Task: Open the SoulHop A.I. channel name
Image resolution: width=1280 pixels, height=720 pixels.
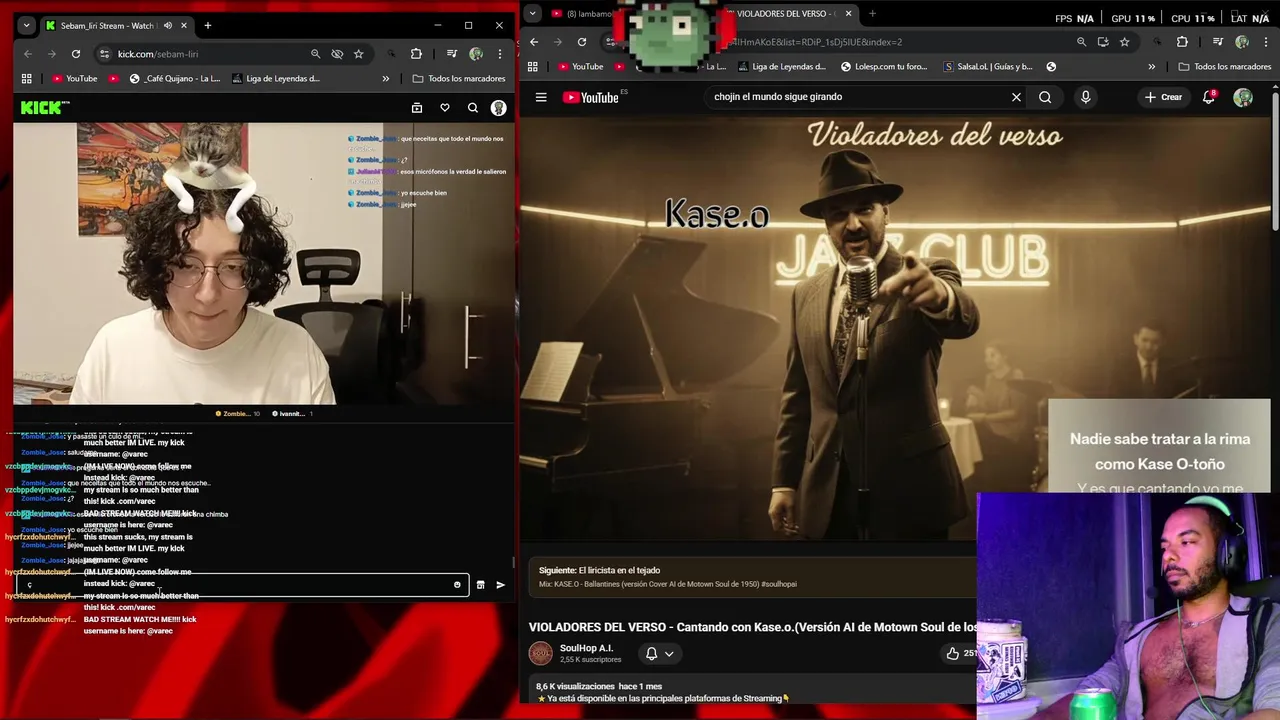Action: tap(587, 648)
